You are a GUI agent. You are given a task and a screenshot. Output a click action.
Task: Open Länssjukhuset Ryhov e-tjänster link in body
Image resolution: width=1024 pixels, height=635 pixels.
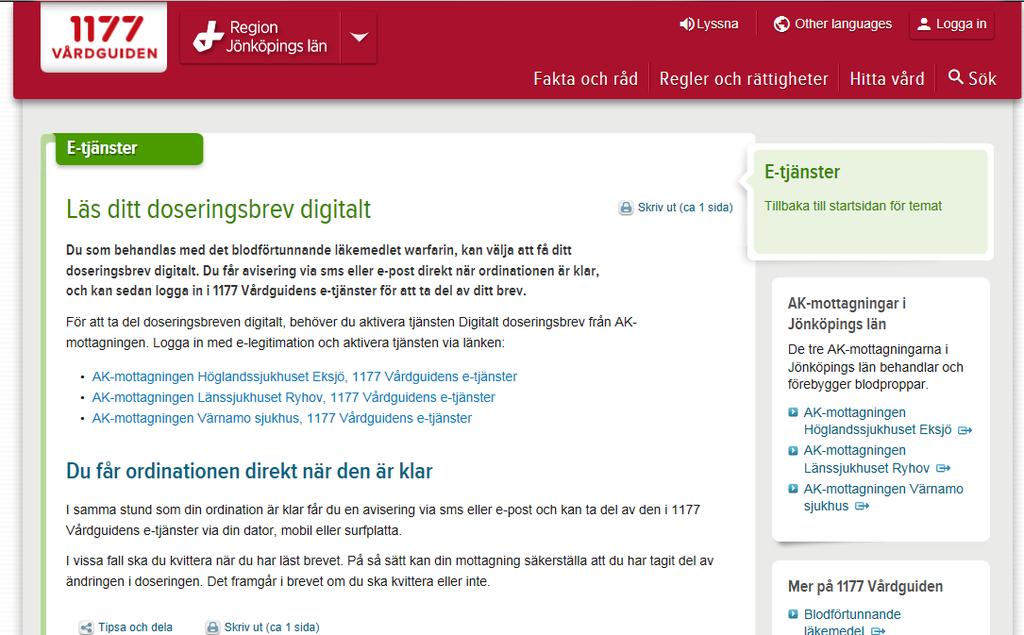tap(293, 397)
